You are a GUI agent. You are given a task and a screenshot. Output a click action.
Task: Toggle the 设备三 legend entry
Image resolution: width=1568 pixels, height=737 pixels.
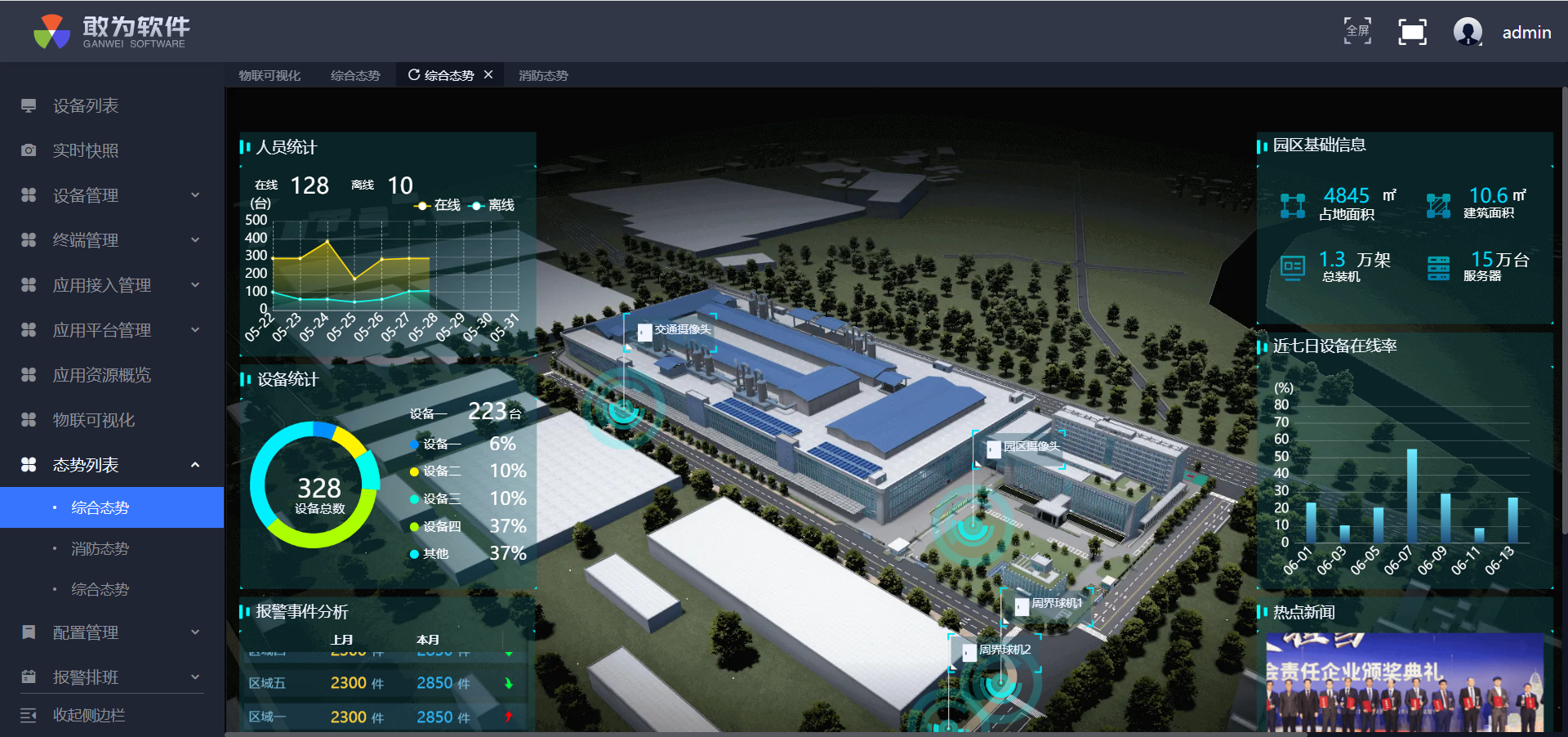coord(435,499)
